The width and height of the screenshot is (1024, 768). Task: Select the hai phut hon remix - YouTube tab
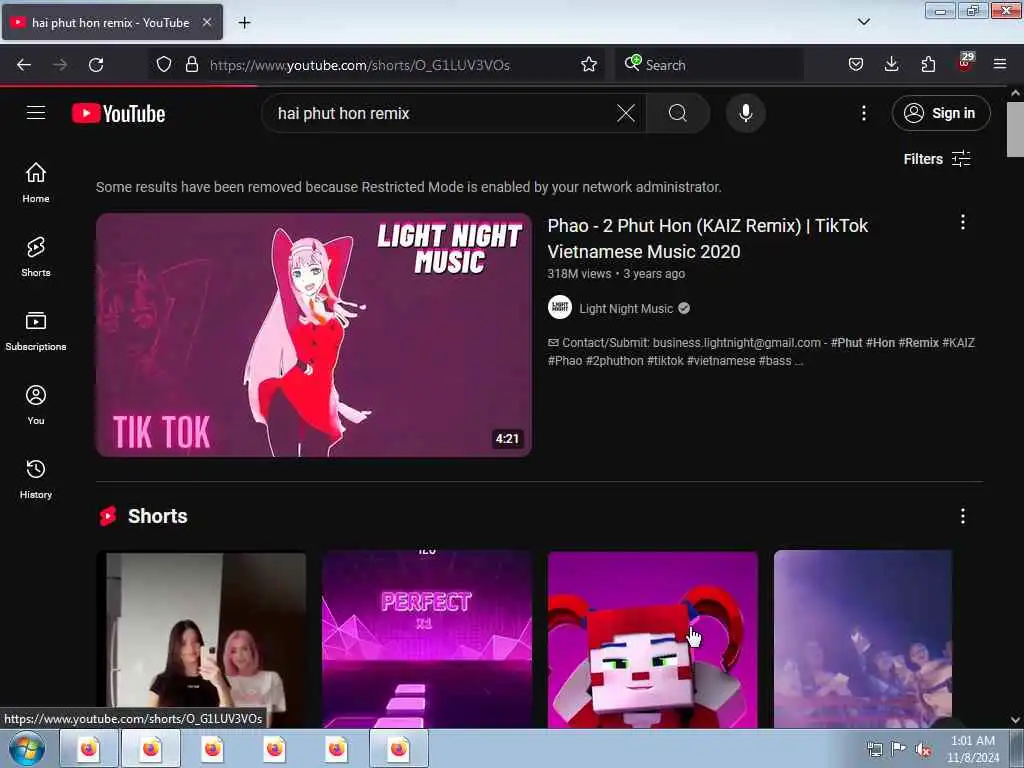112,22
